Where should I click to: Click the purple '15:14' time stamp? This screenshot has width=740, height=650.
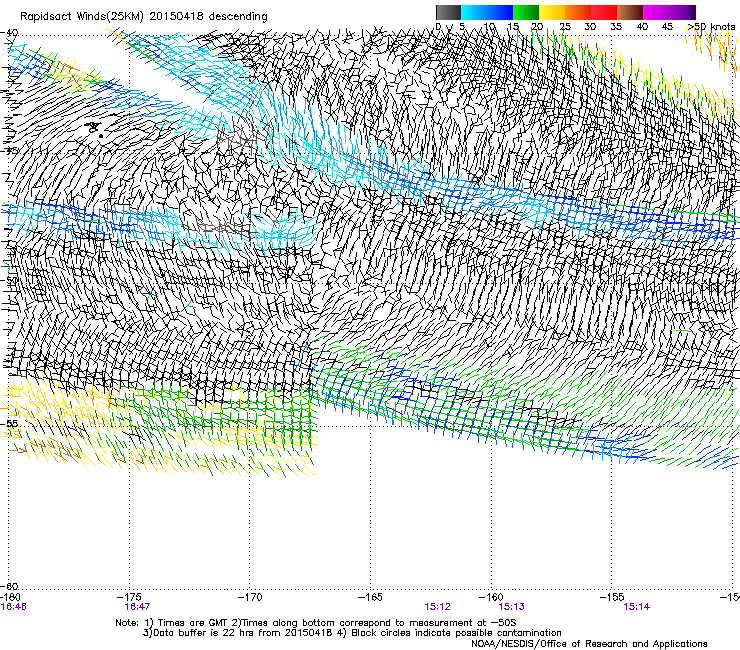point(637,607)
